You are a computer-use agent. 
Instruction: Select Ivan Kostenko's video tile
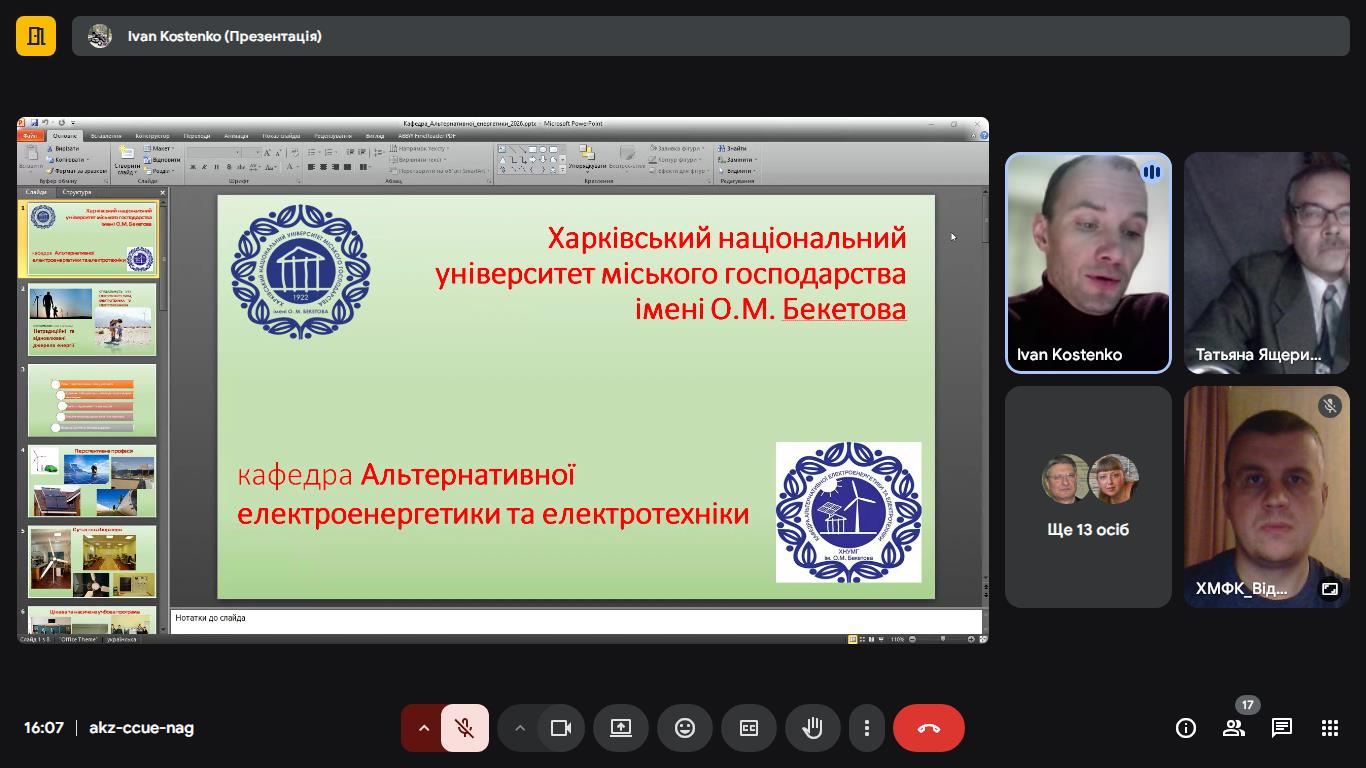coord(1088,263)
